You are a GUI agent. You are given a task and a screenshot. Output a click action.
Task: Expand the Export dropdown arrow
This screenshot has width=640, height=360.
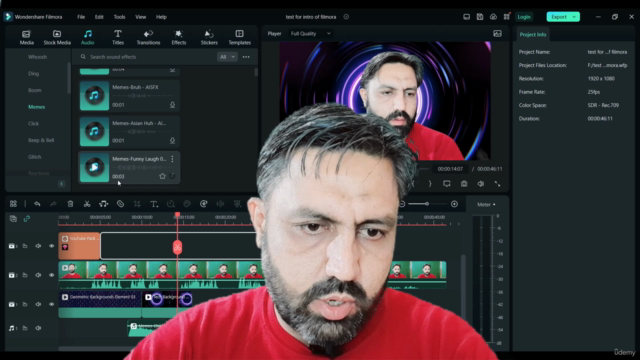click(x=575, y=17)
